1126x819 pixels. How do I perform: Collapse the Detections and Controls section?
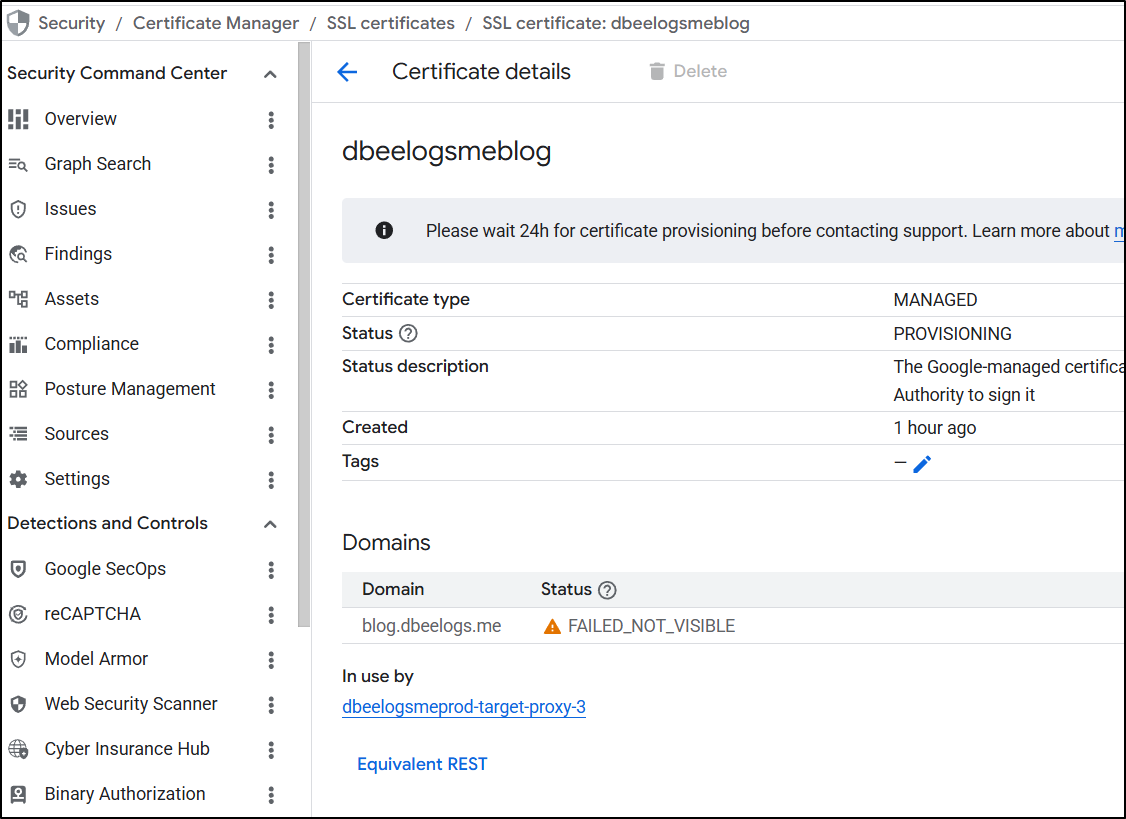pyautogui.click(x=270, y=524)
